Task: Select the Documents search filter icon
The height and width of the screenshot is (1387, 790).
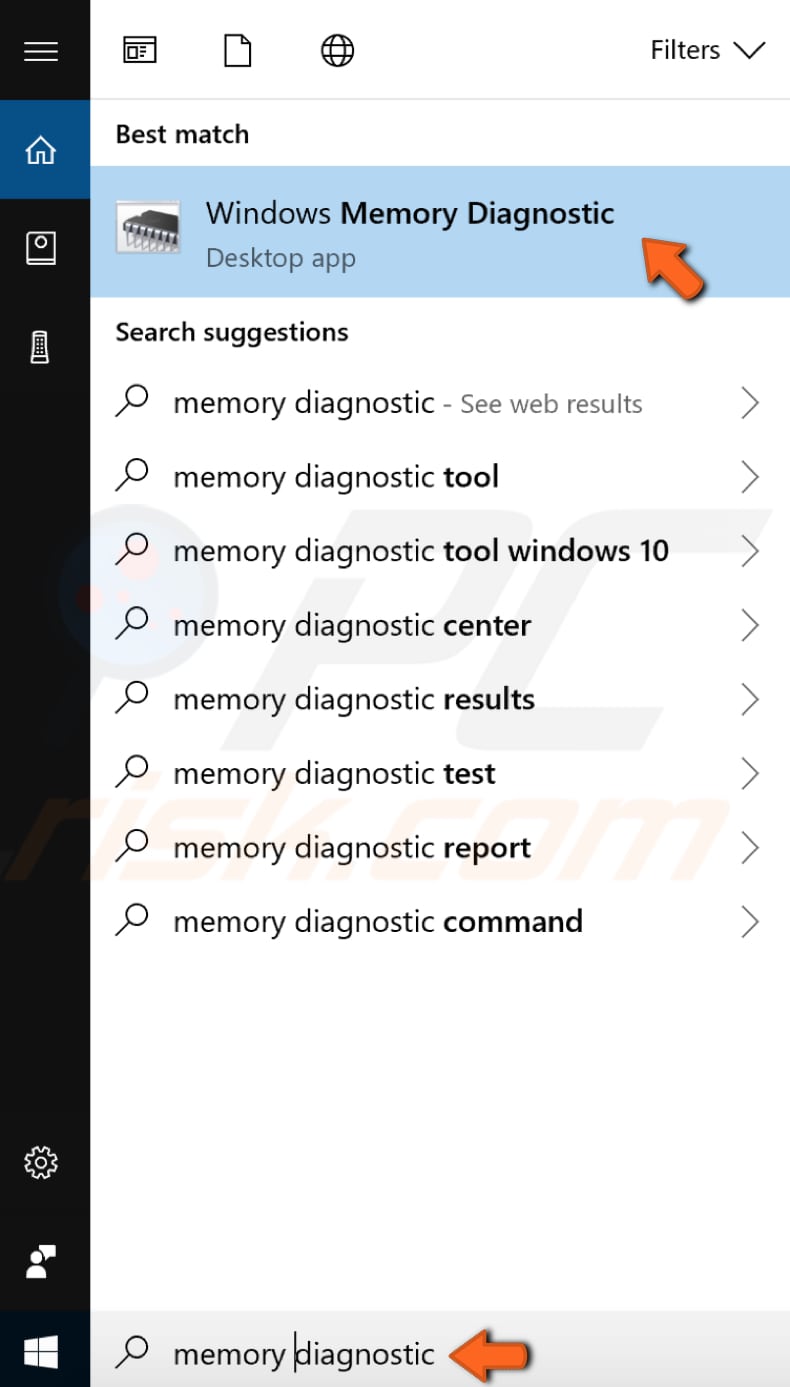Action: coord(237,50)
